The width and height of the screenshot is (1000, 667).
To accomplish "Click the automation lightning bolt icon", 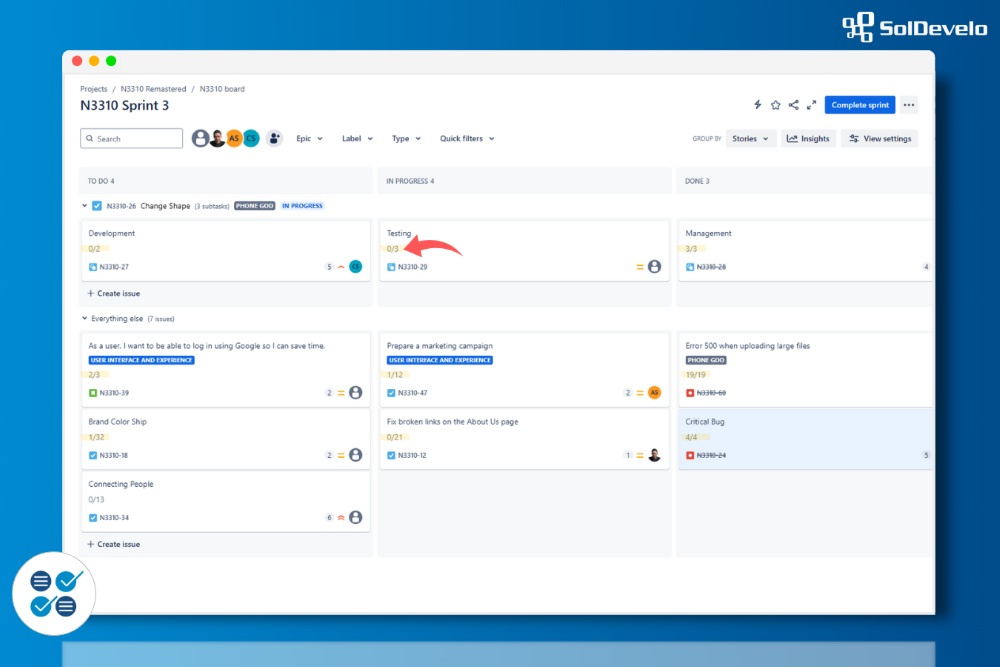I will pyautogui.click(x=757, y=105).
